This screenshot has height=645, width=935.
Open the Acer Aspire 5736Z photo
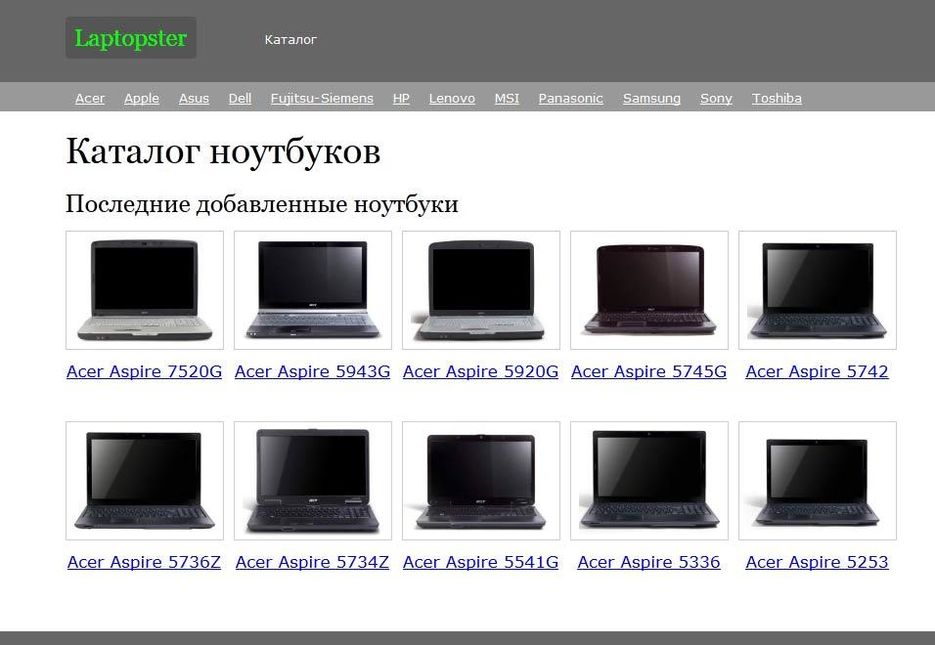click(x=144, y=480)
